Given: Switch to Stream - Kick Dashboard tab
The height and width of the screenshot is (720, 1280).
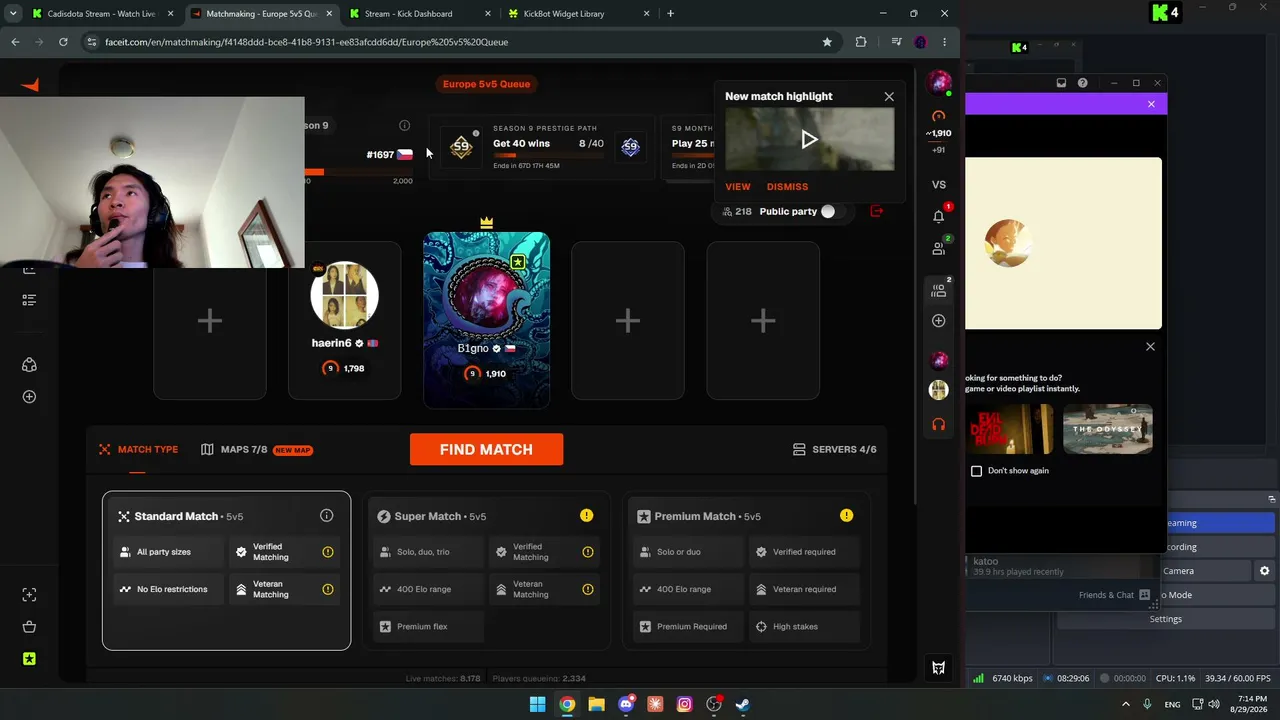Looking at the screenshot, I should coord(418,14).
